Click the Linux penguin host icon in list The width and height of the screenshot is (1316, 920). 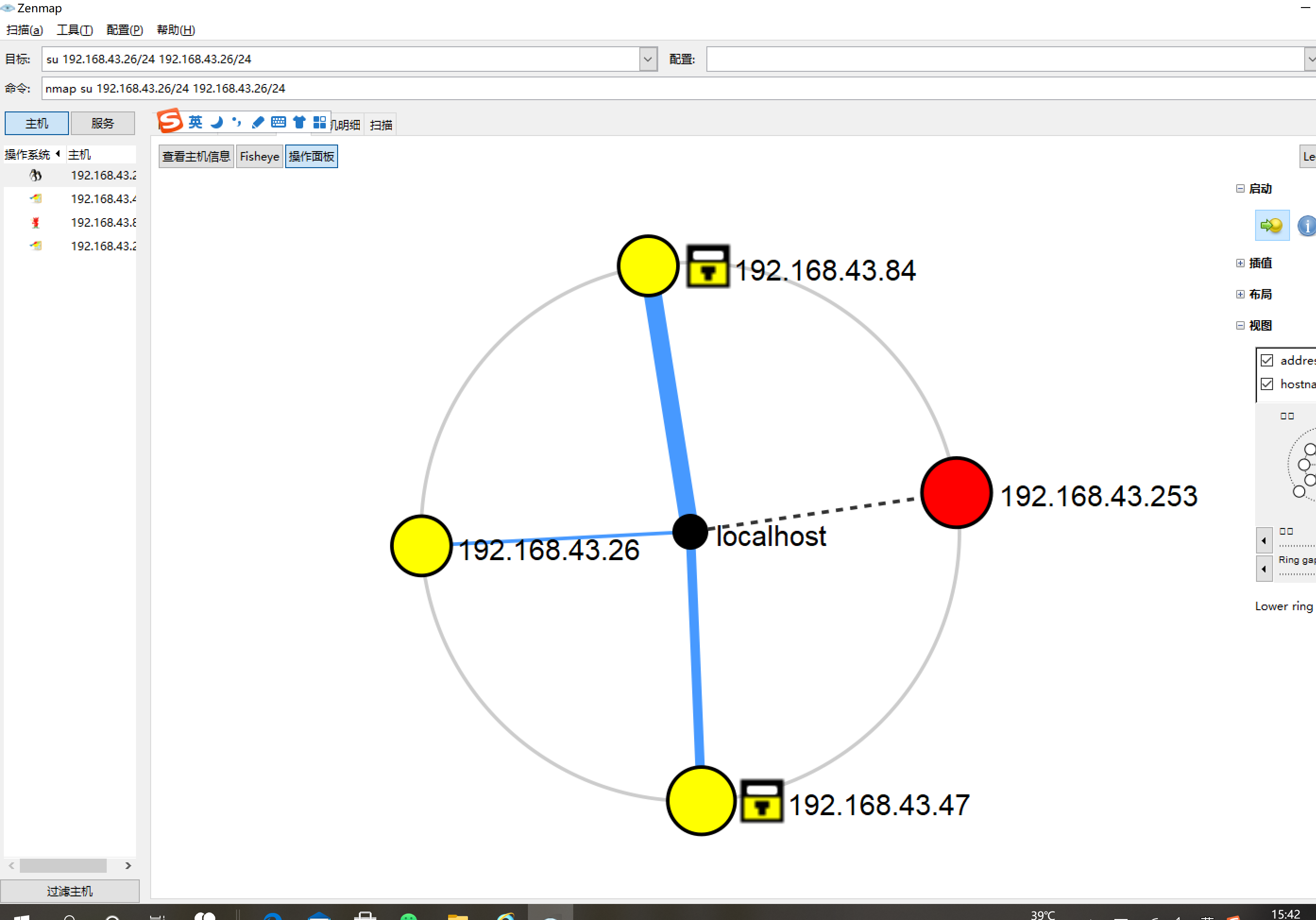coord(35,175)
